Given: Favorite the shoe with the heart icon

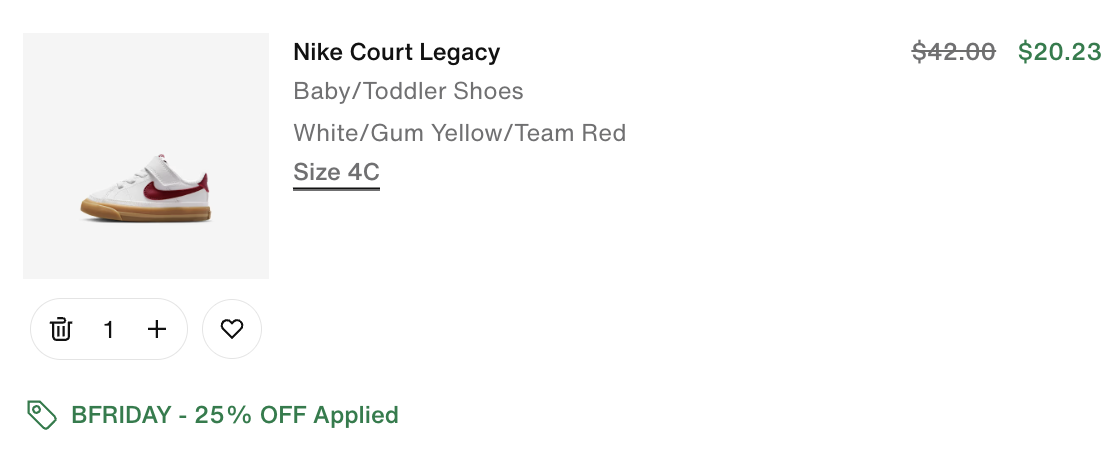Looking at the screenshot, I should pos(232,329).
